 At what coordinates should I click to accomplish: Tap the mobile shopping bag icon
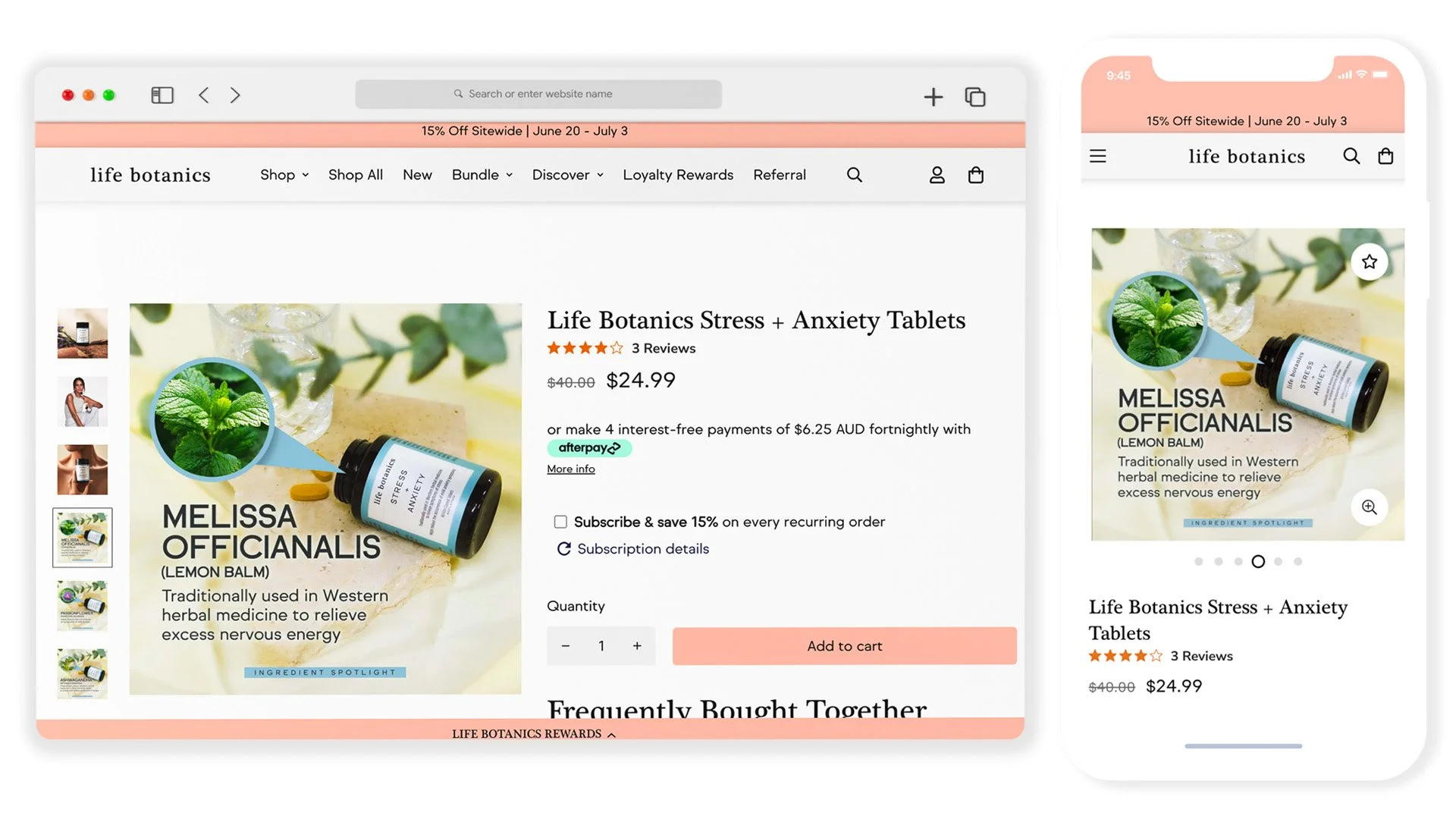pyautogui.click(x=1385, y=156)
